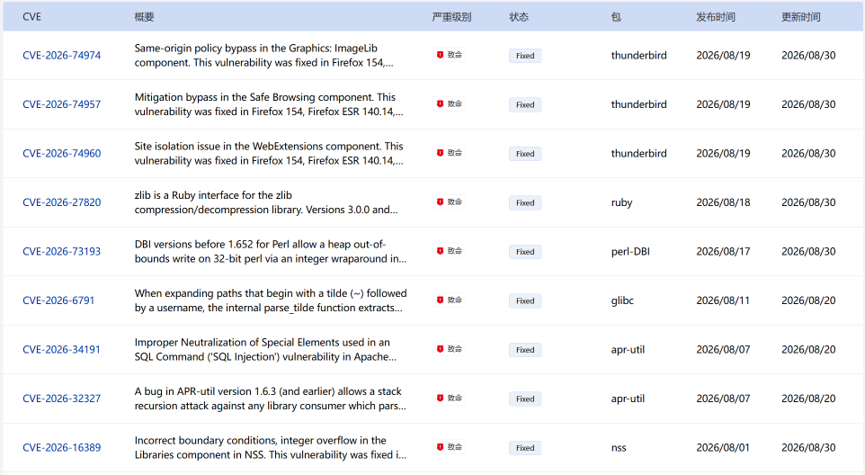Click the severity shield icon for CVE-2026-74960
The height and width of the screenshot is (475, 865).
(x=440, y=153)
